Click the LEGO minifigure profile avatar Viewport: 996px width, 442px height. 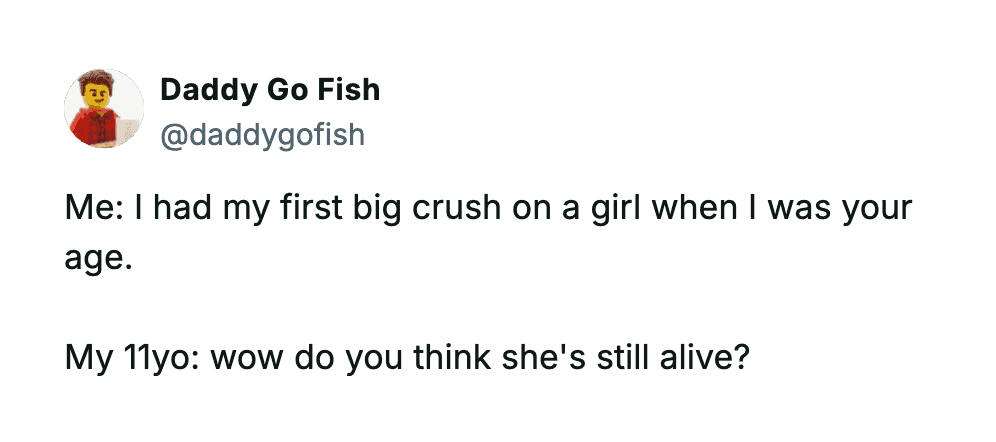(x=105, y=109)
